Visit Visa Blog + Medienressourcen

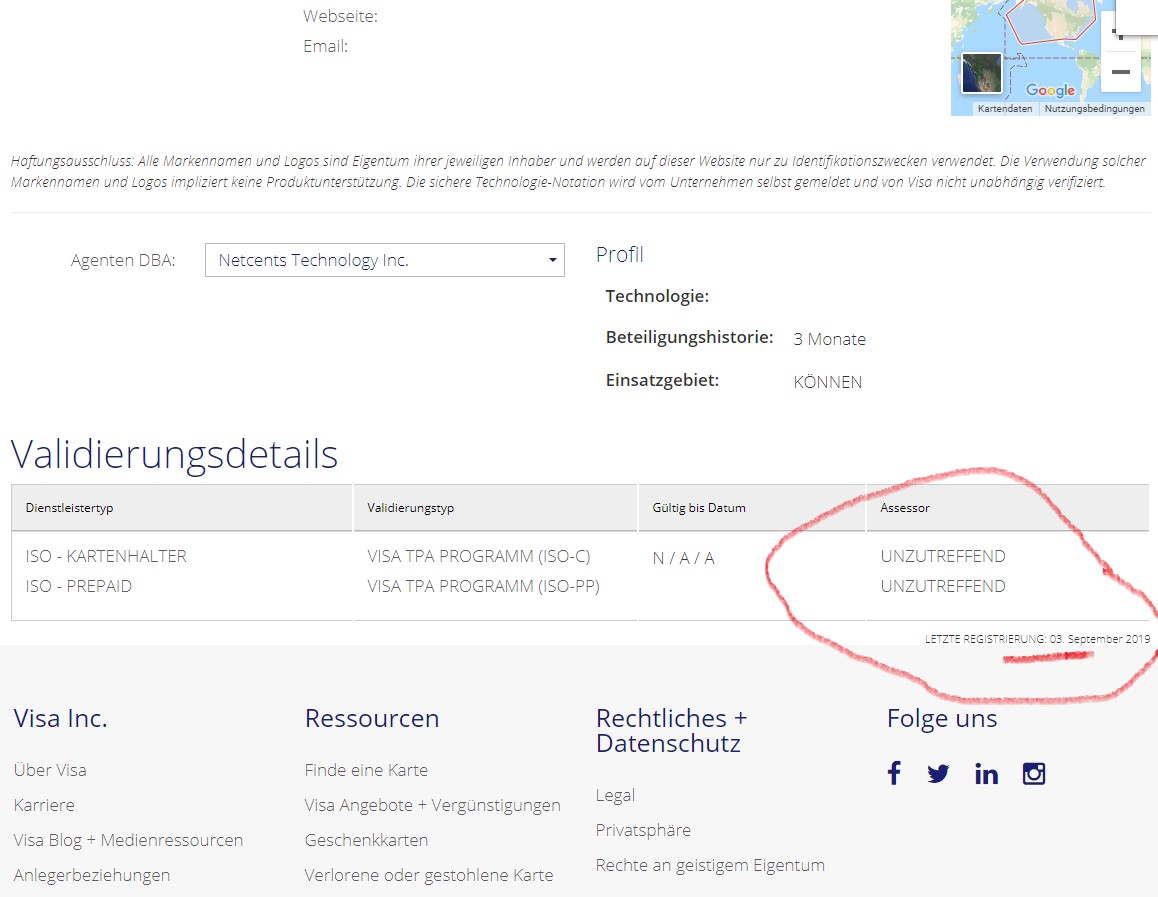[126, 840]
